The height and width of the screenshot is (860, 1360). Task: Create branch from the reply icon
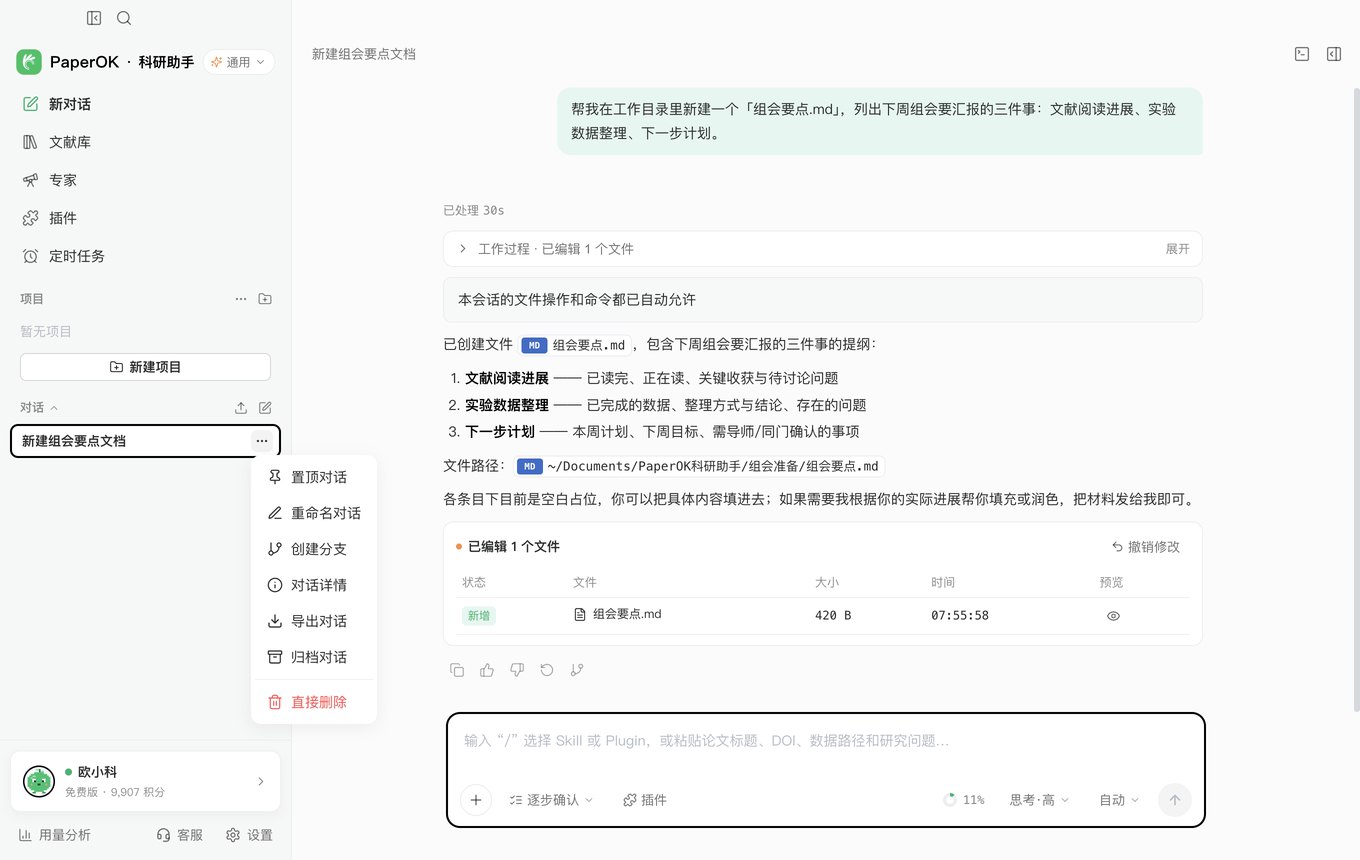(577, 670)
